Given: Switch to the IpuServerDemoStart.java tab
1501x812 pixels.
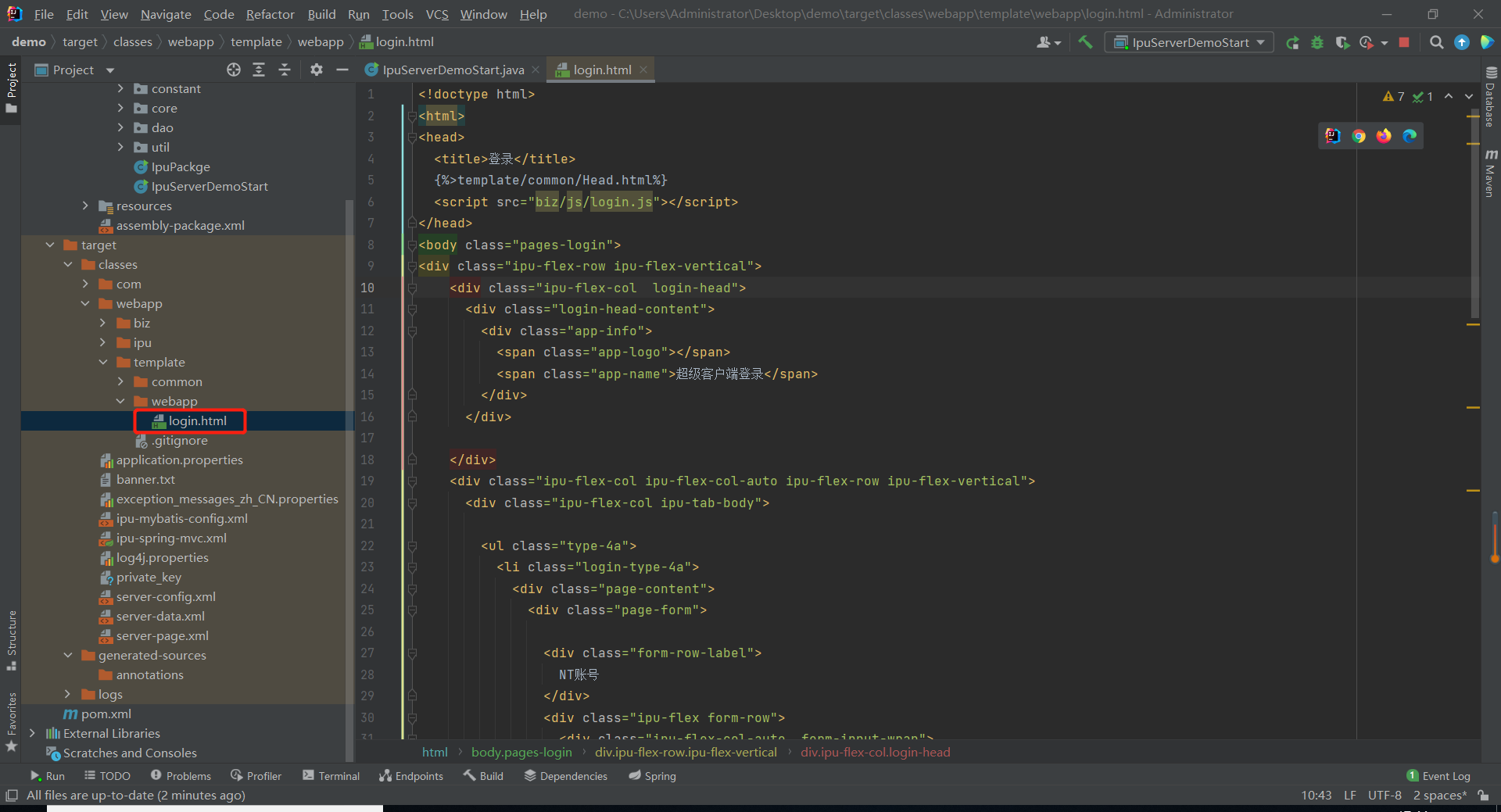Looking at the screenshot, I should click(x=452, y=70).
